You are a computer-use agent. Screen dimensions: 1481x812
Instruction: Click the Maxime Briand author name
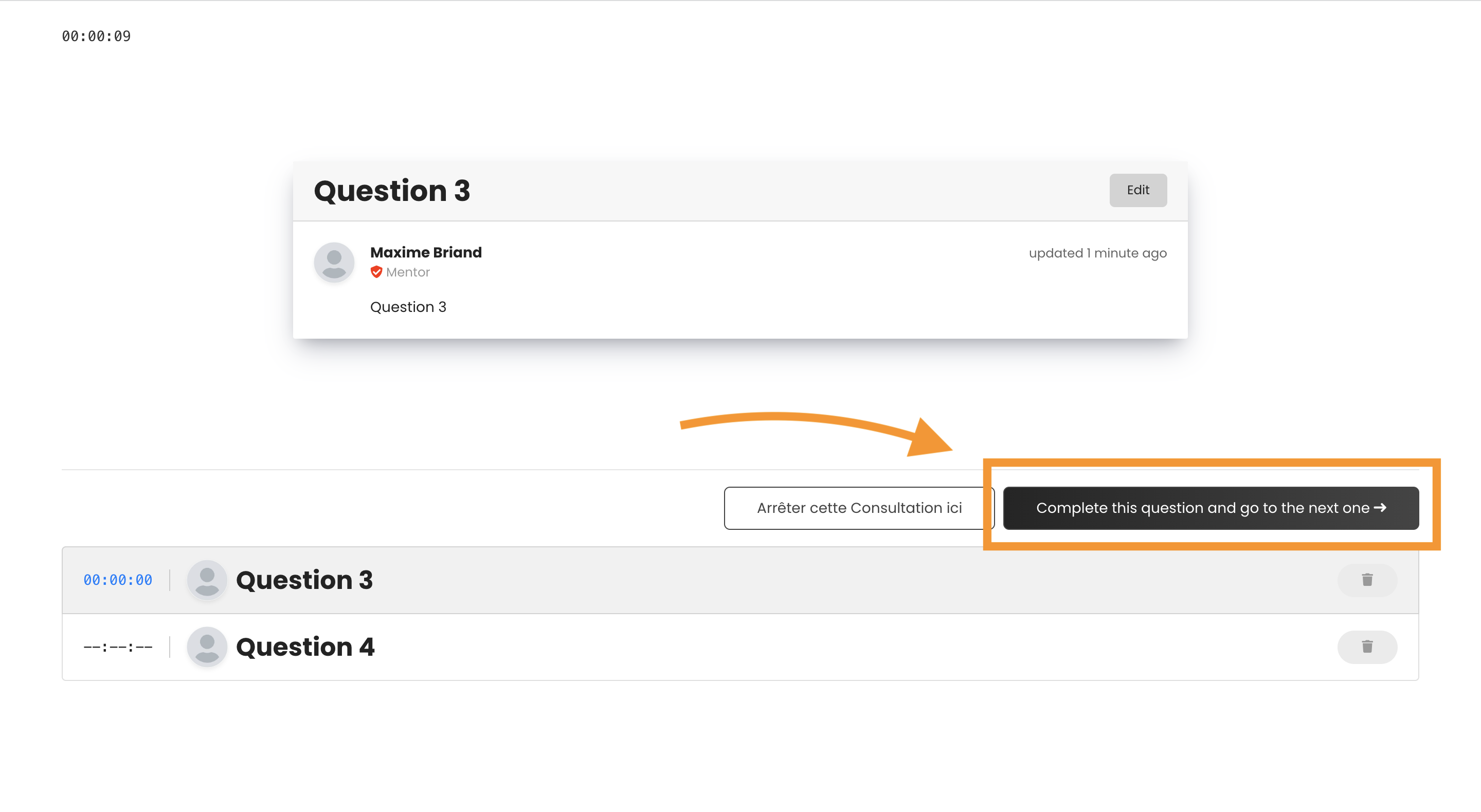click(425, 252)
